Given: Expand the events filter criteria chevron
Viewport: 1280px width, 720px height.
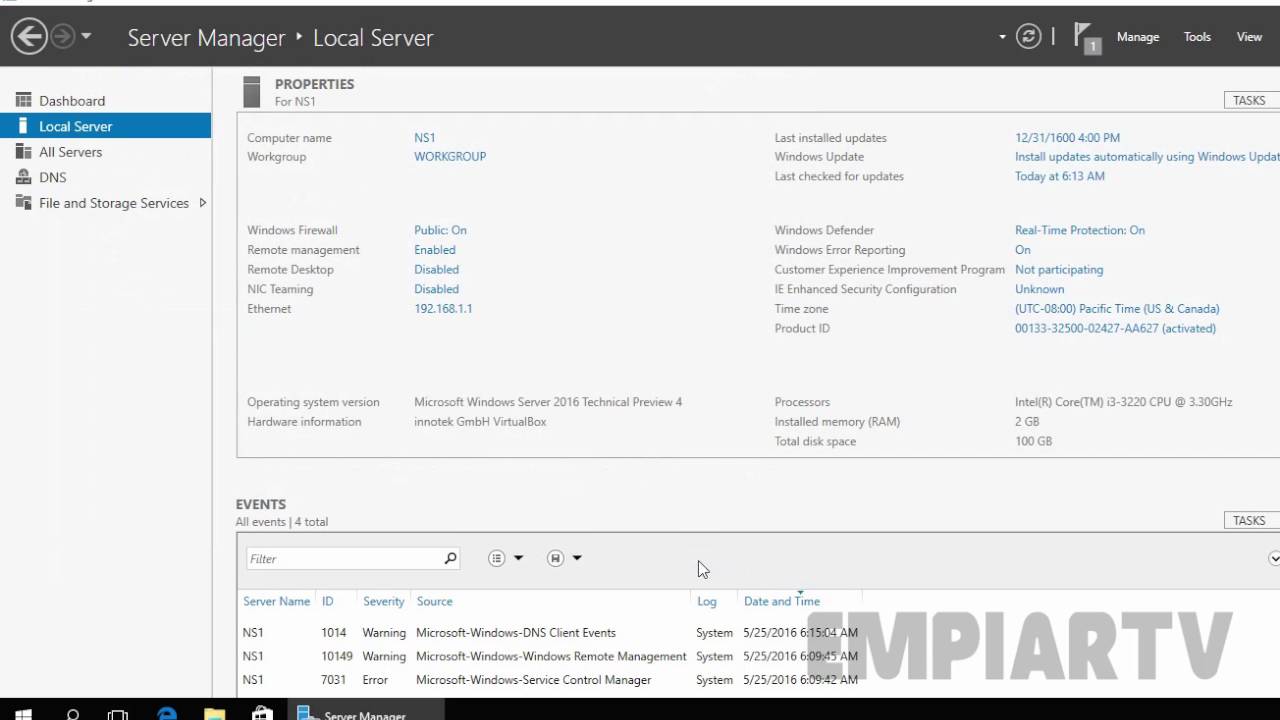Looking at the screenshot, I should [x=1274, y=558].
